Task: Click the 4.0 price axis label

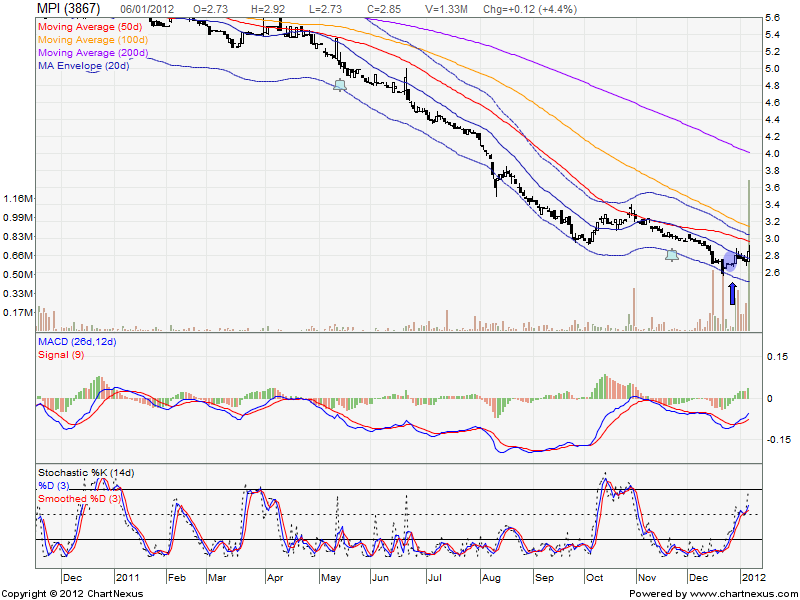Action: tap(773, 154)
